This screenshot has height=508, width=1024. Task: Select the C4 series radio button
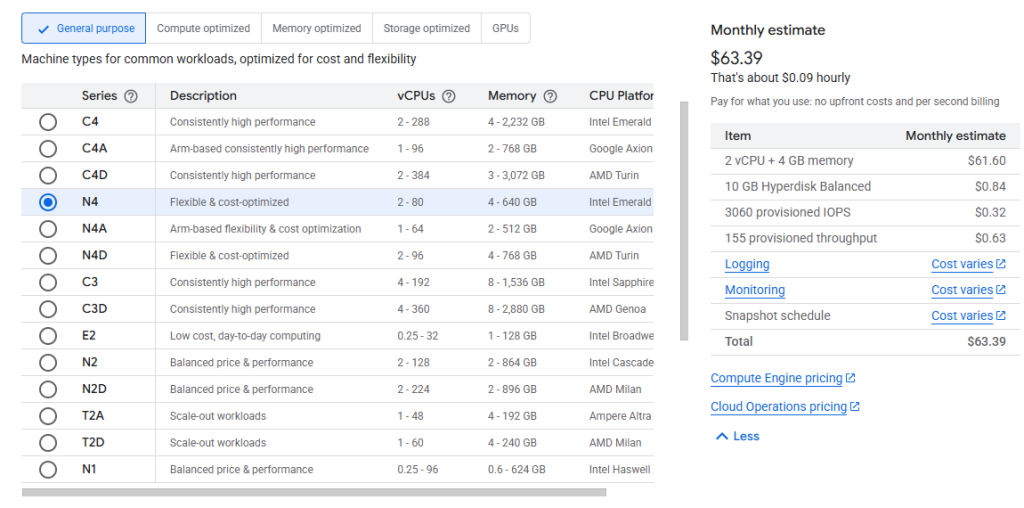coord(48,122)
